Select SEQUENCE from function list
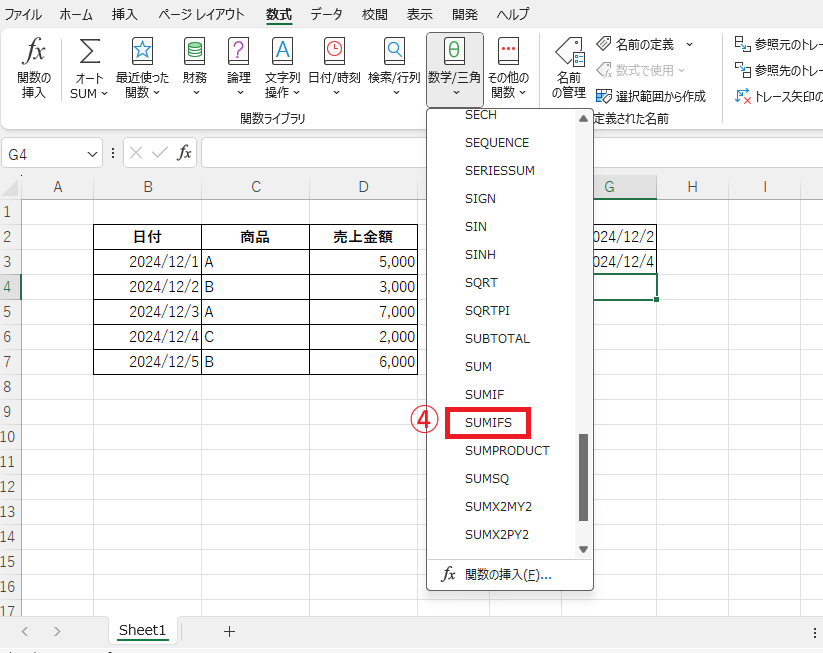The width and height of the screenshot is (823, 653). pos(497,143)
